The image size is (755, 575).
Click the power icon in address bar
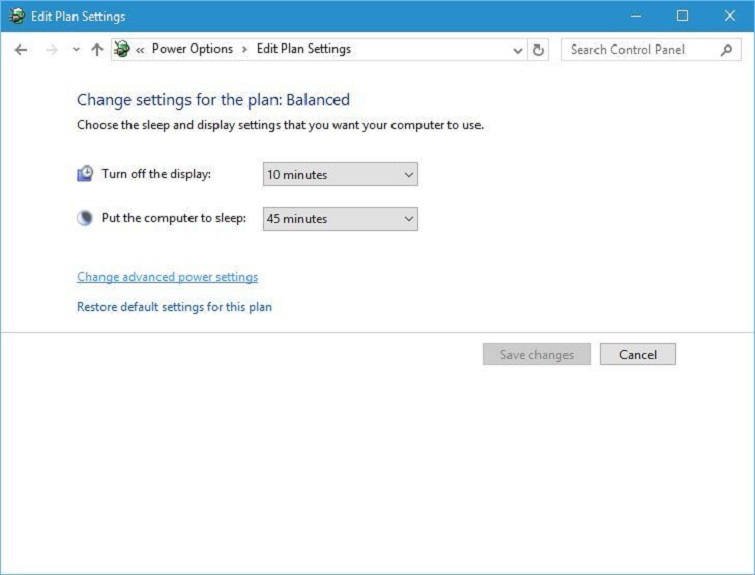(x=122, y=49)
